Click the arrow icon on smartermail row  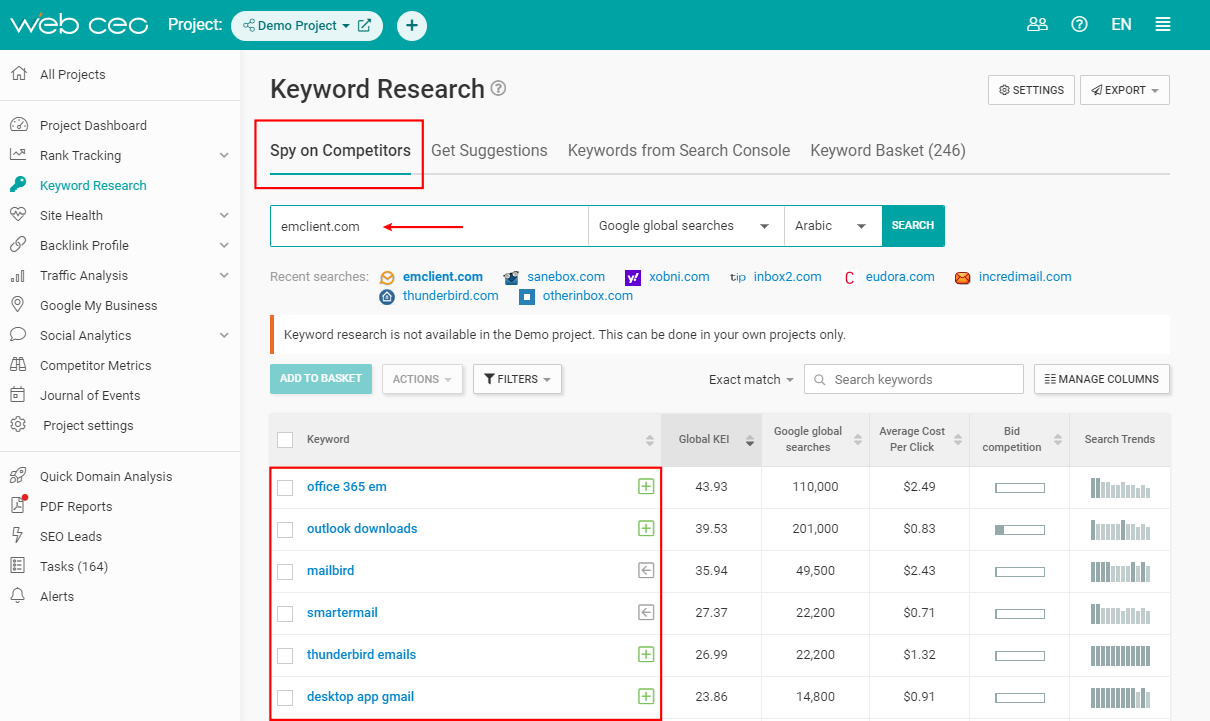point(646,613)
